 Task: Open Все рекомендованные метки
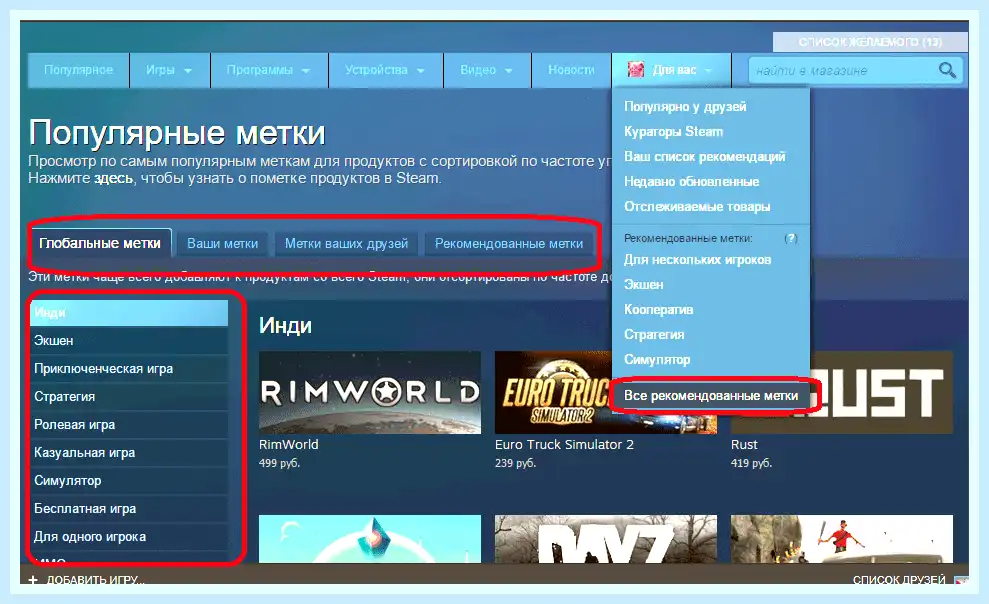711,396
